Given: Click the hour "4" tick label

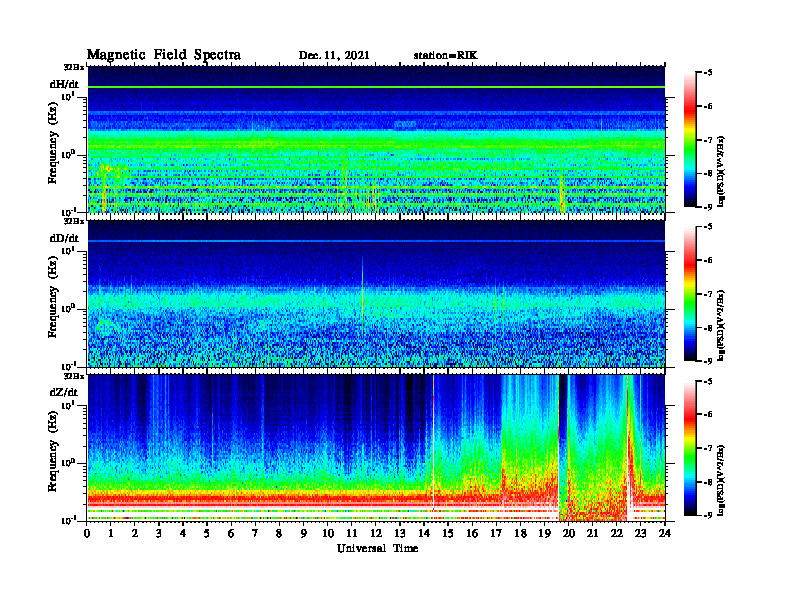Looking at the screenshot, I should pos(183,534).
